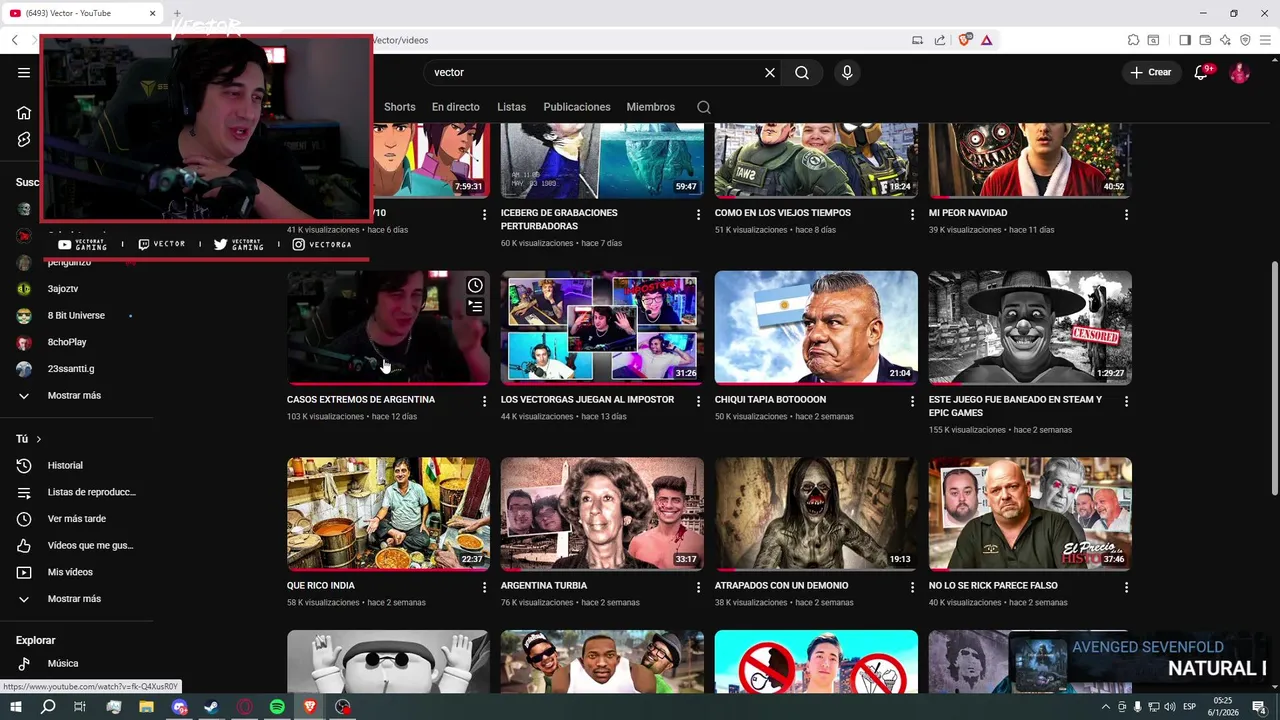Open Steam from the taskbar
Screen dimensions: 1280x720
[x=211, y=707]
